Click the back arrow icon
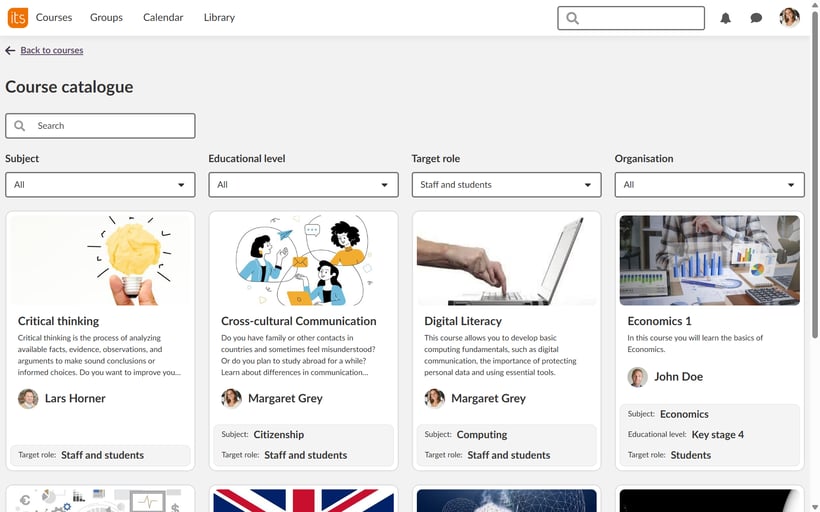820x512 pixels. point(10,50)
